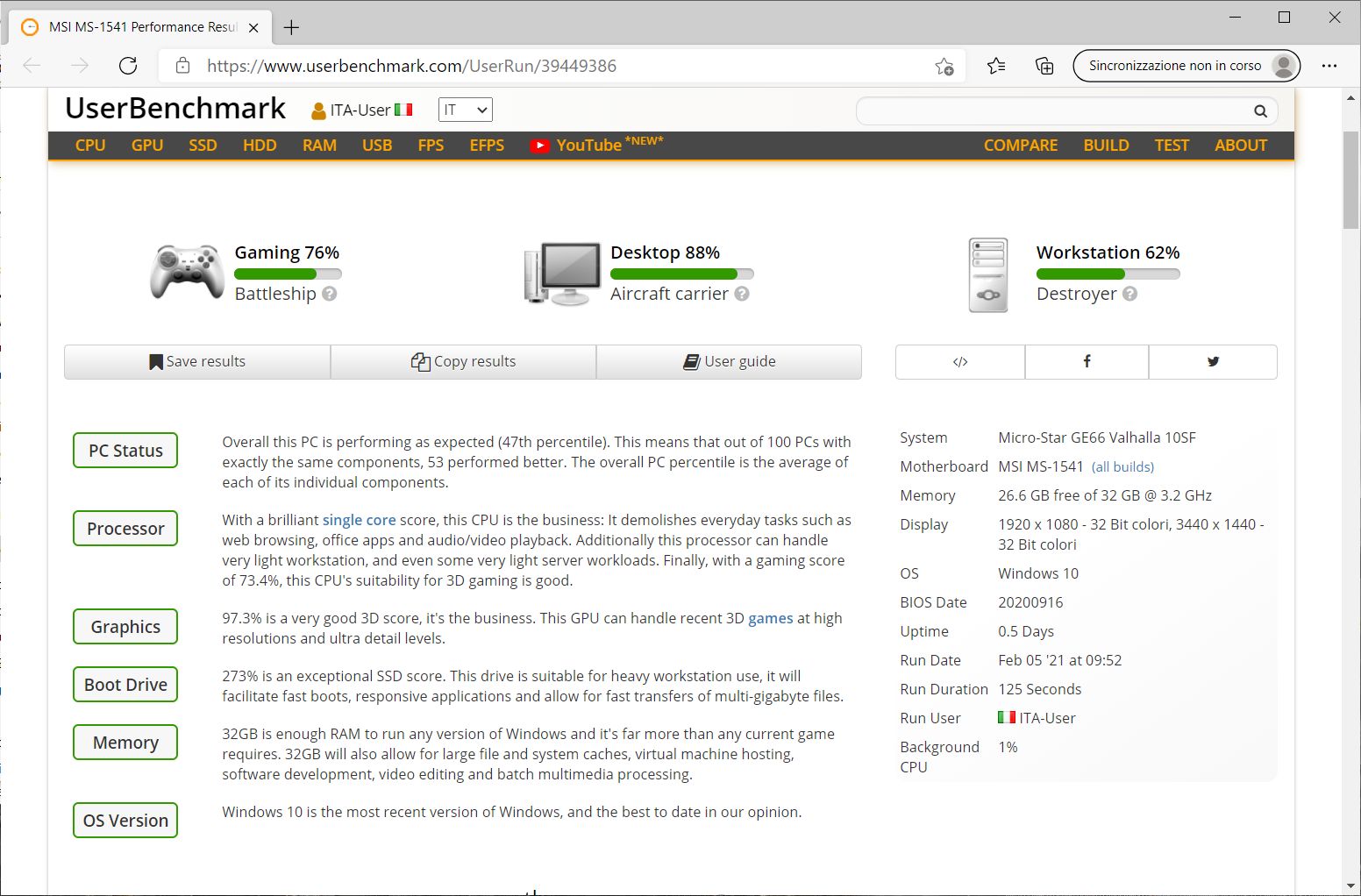Viewport: 1361px width, 896px height.
Task: Open the User guide
Action: pyautogui.click(x=730, y=362)
